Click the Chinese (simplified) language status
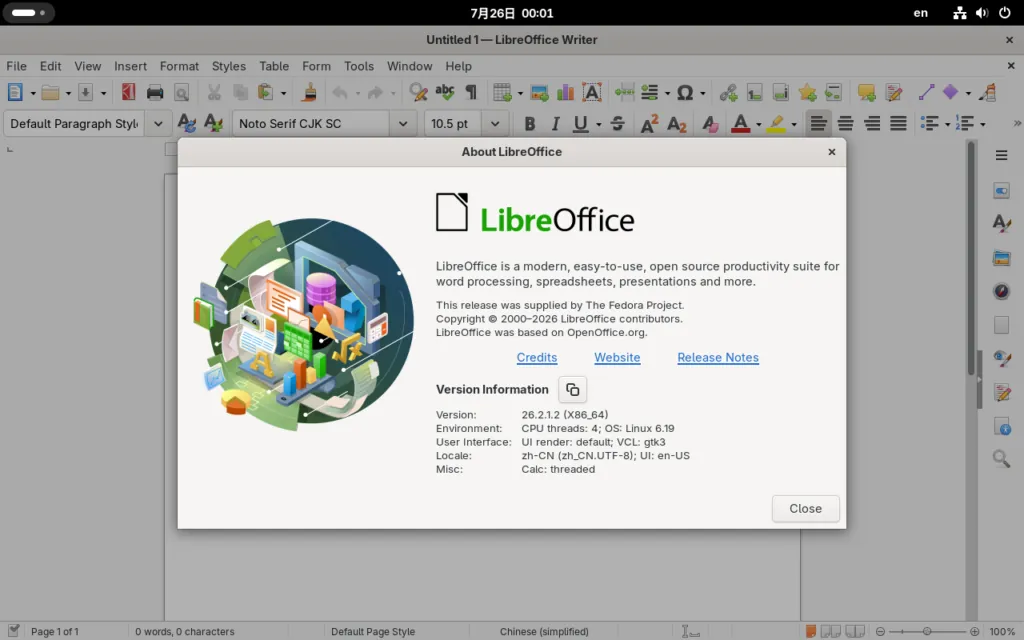This screenshot has width=1024, height=640. click(x=544, y=632)
